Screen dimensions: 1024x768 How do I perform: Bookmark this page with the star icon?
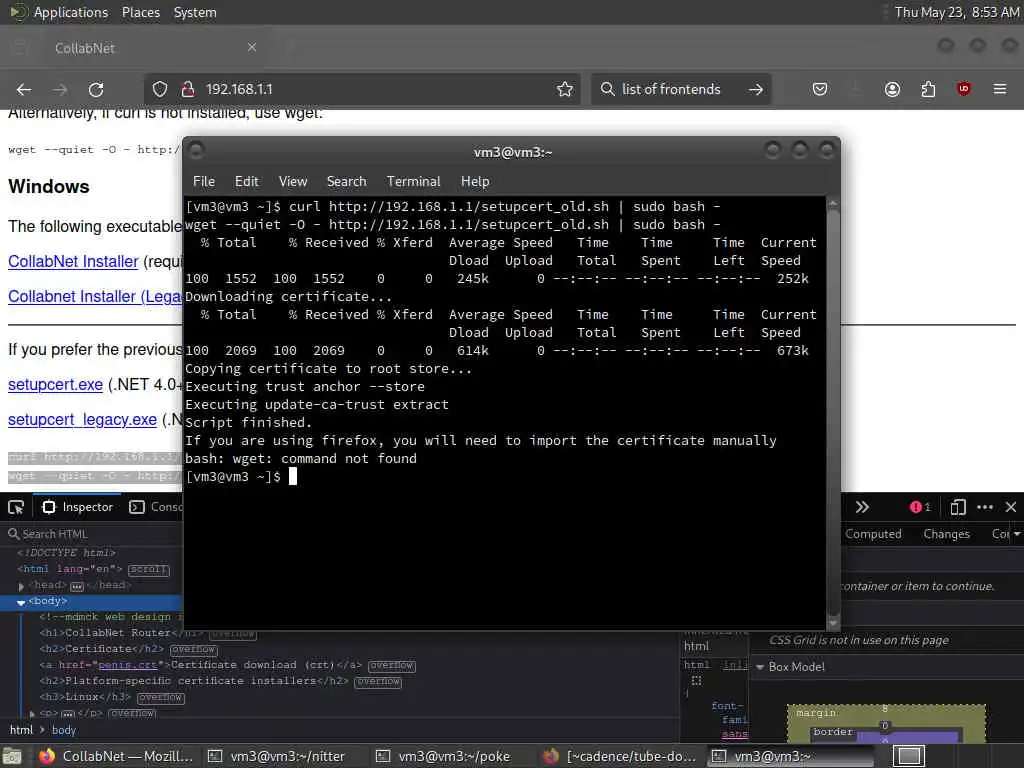point(565,89)
